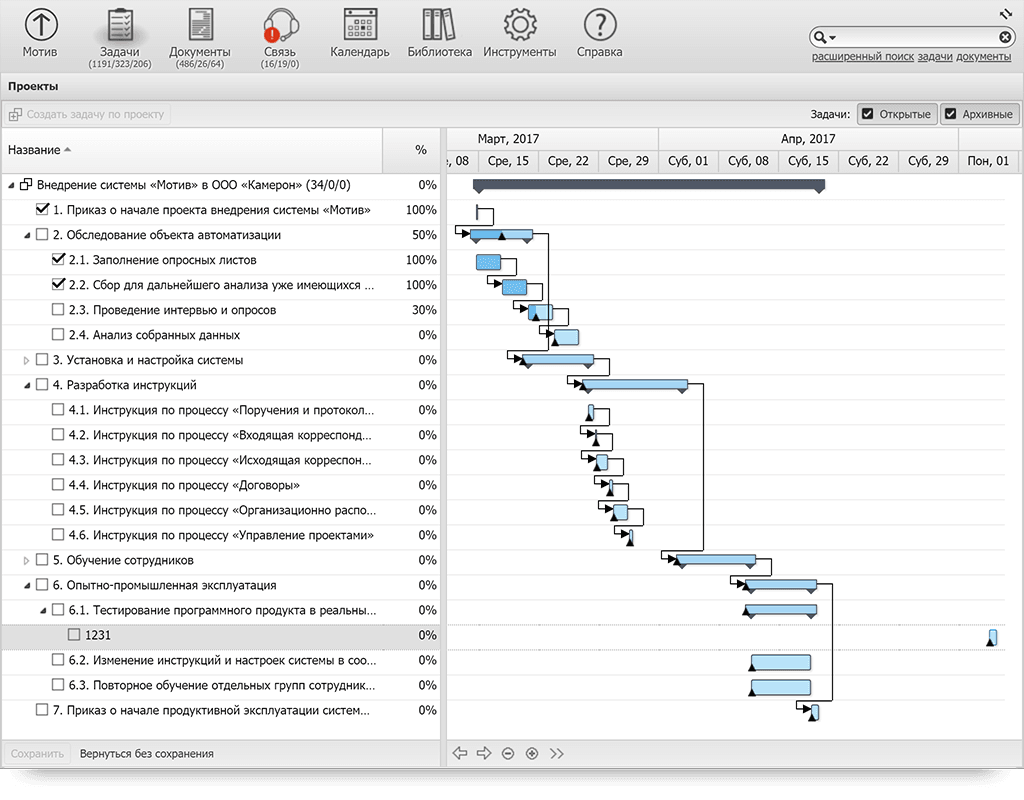Image resolution: width=1024 pixels, height=800 pixels.
Task: Select task 4.6 Инструкция «Управление проектами»
Action: point(221,535)
